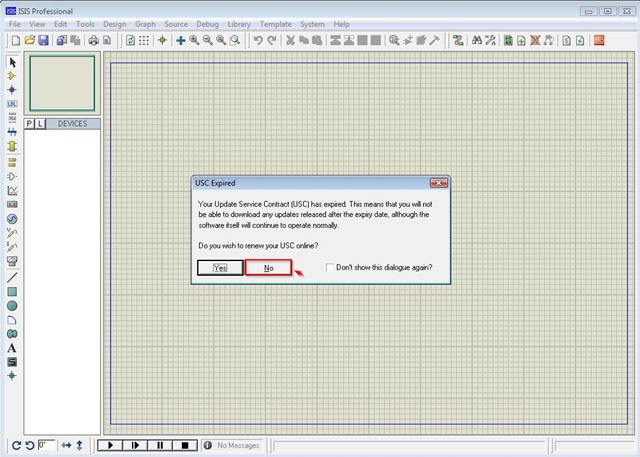640x457 pixels.
Task: Click the Play simulation button
Action: pyautogui.click(x=110, y=445)
